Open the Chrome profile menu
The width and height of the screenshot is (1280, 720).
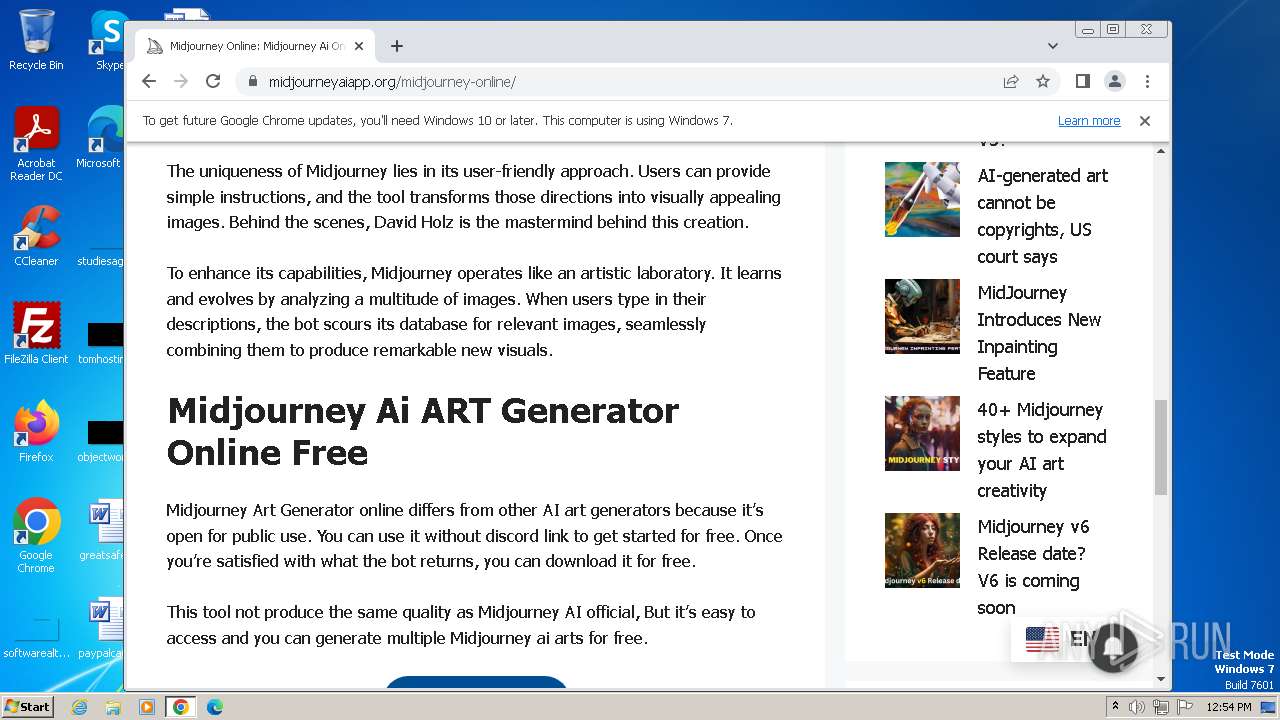pos(1114,81)
